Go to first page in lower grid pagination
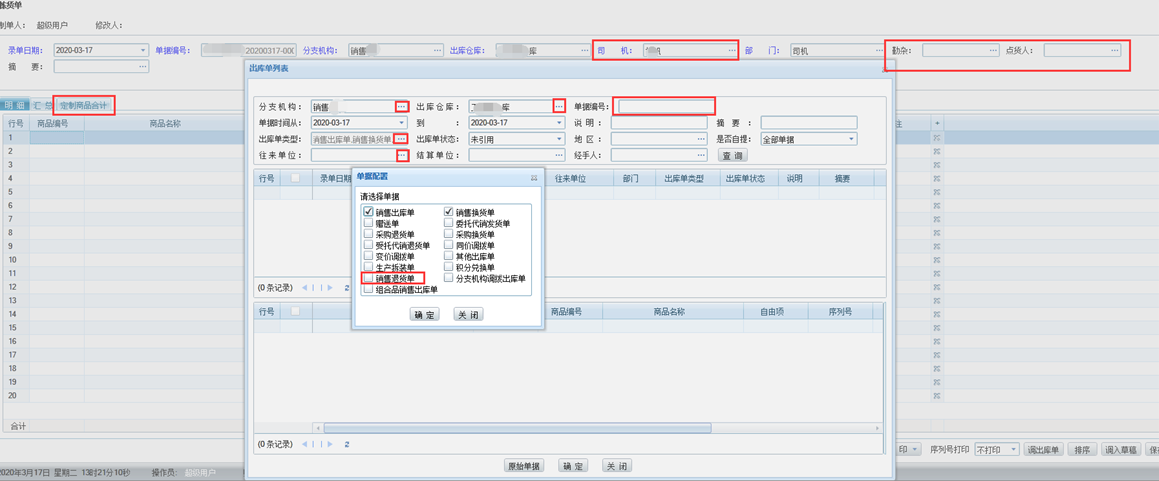This screenshot has width=1159, height=481. tap(303, 444)
